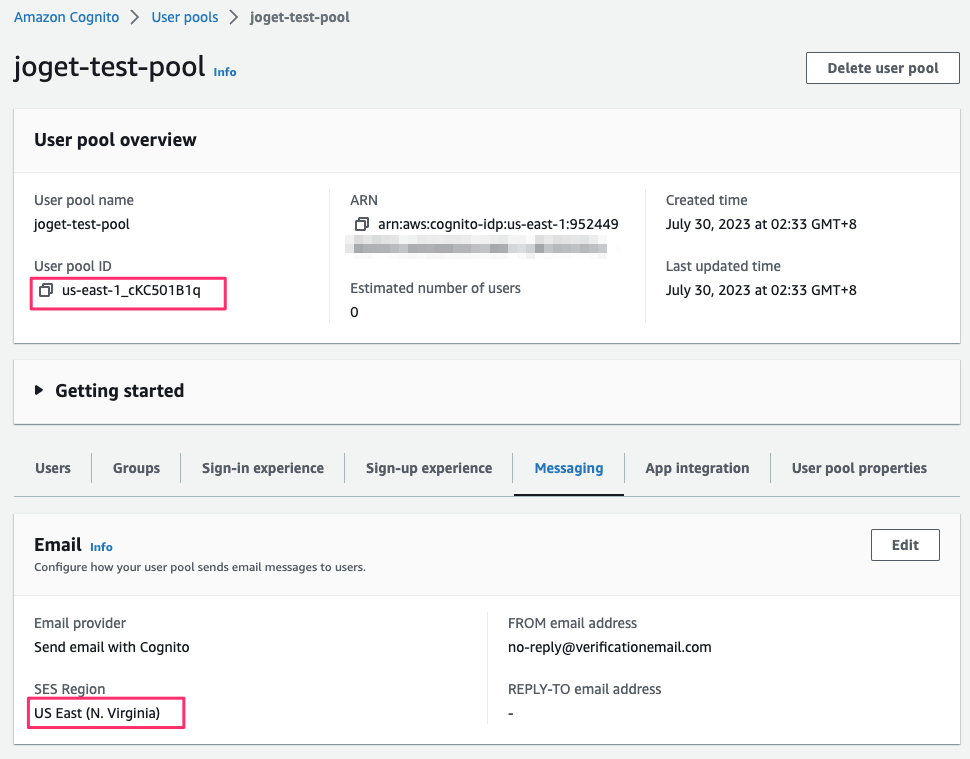This screenshot has height=759, width=970.
Task: Select the Sign-up experience tab
Action: pyautogui.click(x=429, y=468)
